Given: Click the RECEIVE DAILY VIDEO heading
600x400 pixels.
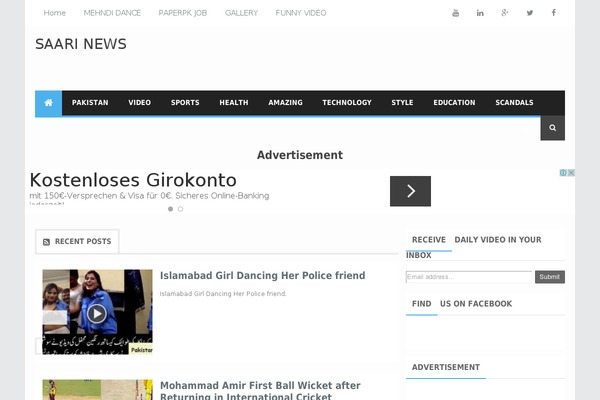Looking at the screenshot, I should click(x=476, y=247).
